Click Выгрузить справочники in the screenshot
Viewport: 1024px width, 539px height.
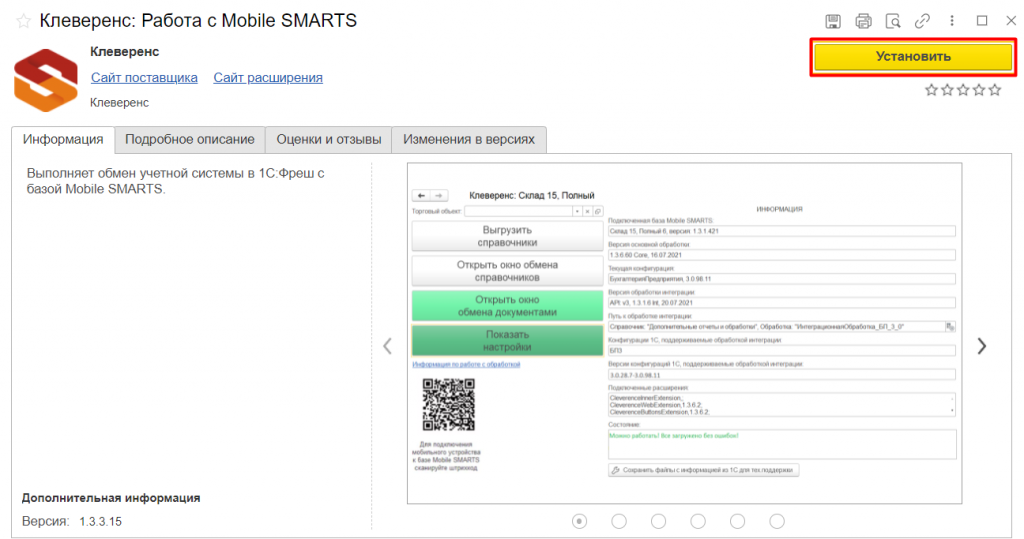click(x=507, y=237)
